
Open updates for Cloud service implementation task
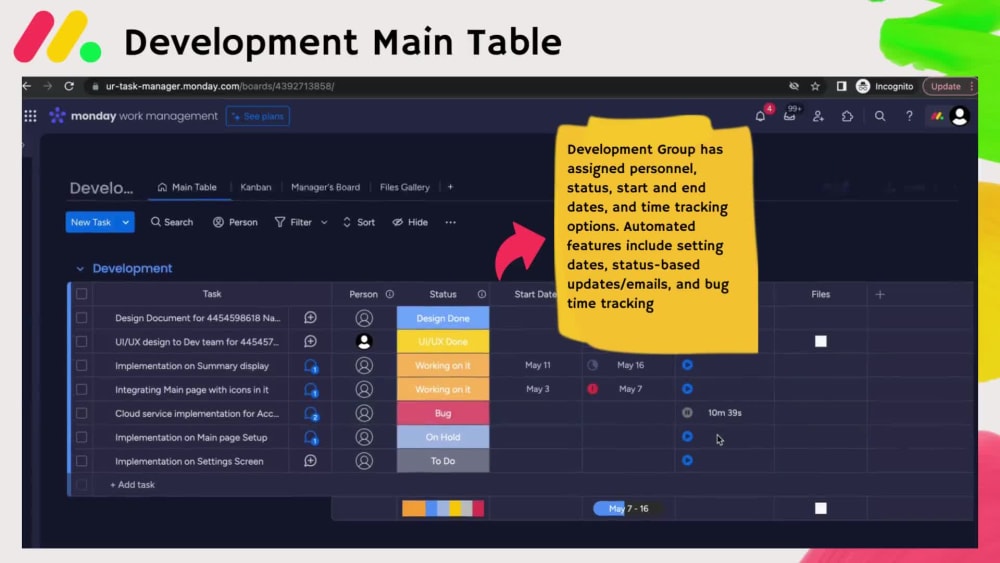point(311,413)
